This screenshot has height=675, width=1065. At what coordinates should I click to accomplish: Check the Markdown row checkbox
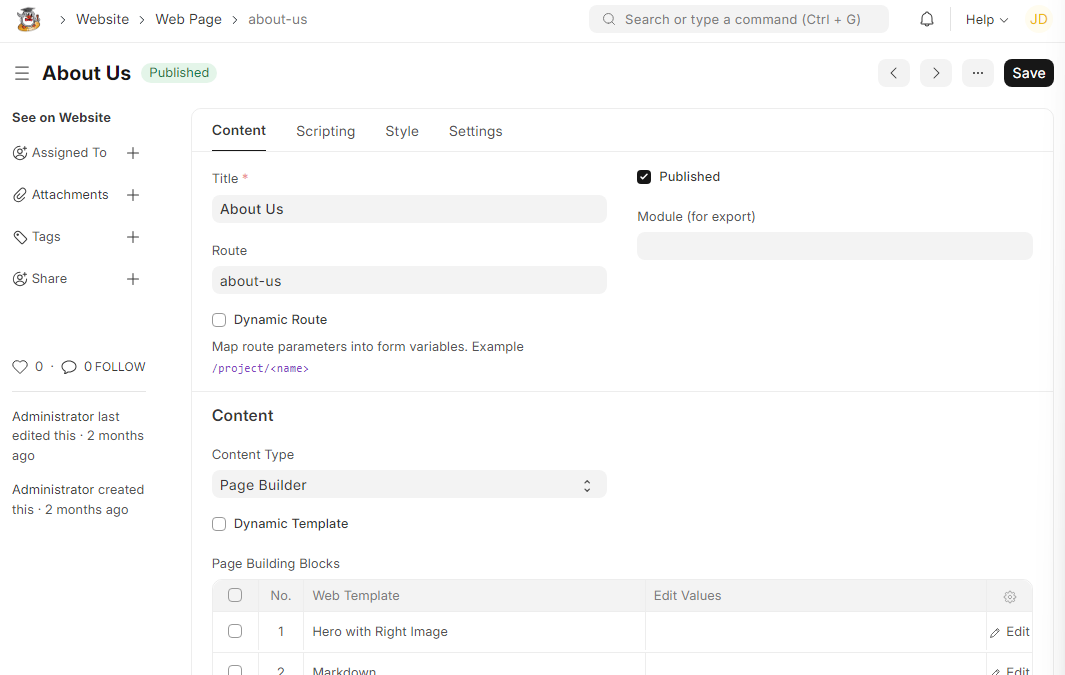[235, 670]
